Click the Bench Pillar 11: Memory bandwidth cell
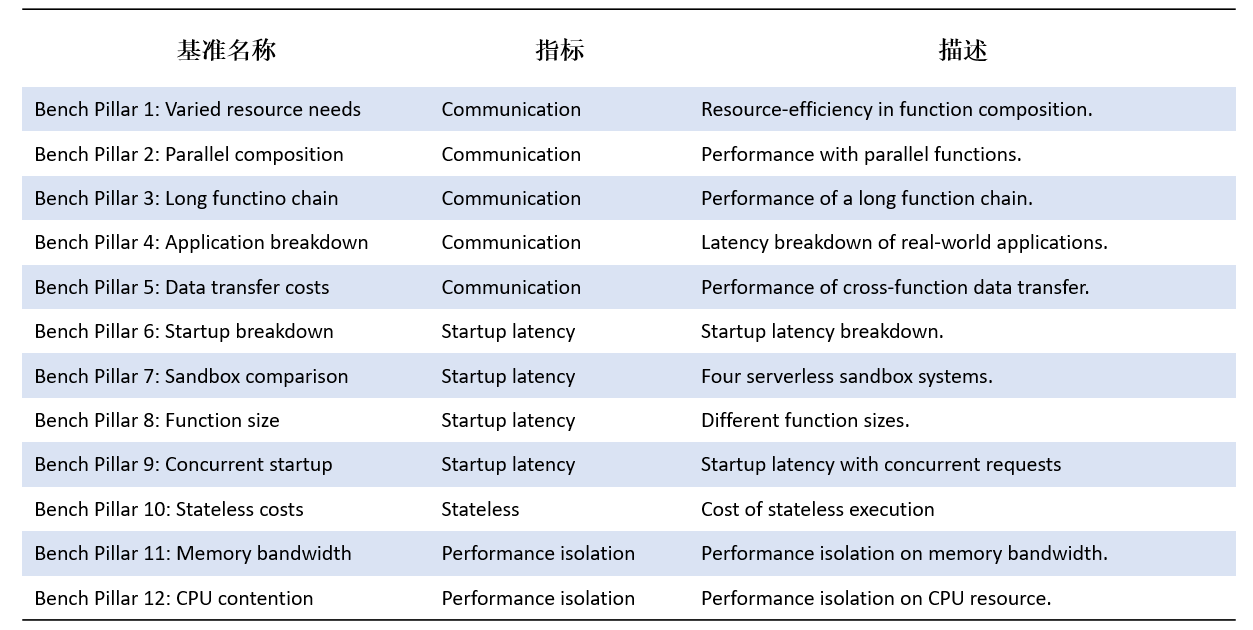The height and width of the screenshot is (630, 1253). click(192, 554)
